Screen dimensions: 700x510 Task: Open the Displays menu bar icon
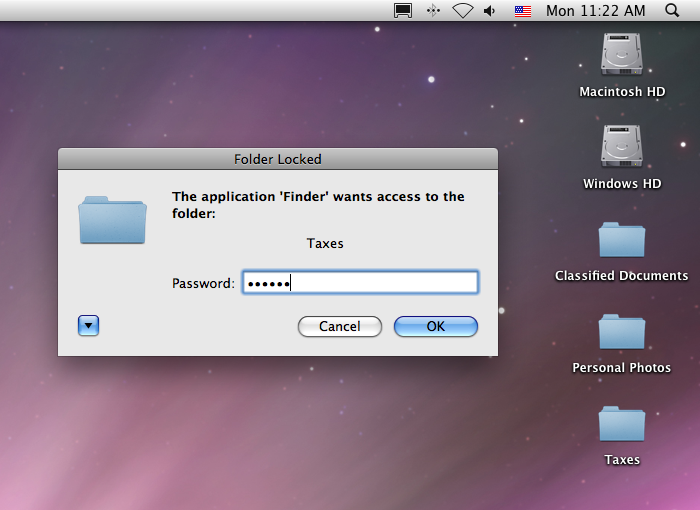(x=403, y=11)
